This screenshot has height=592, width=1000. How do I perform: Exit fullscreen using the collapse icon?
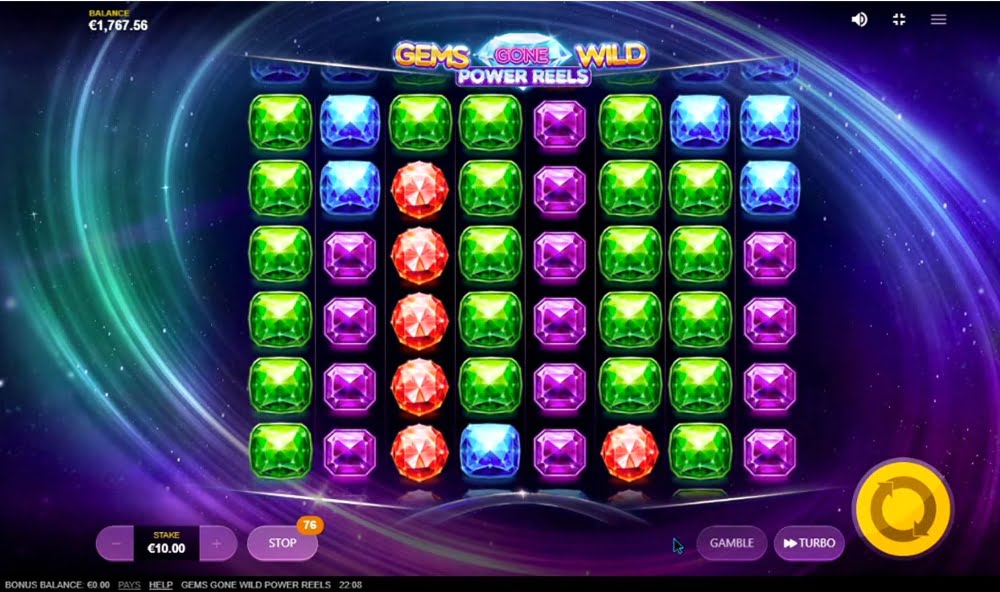(x=899, y=20)
